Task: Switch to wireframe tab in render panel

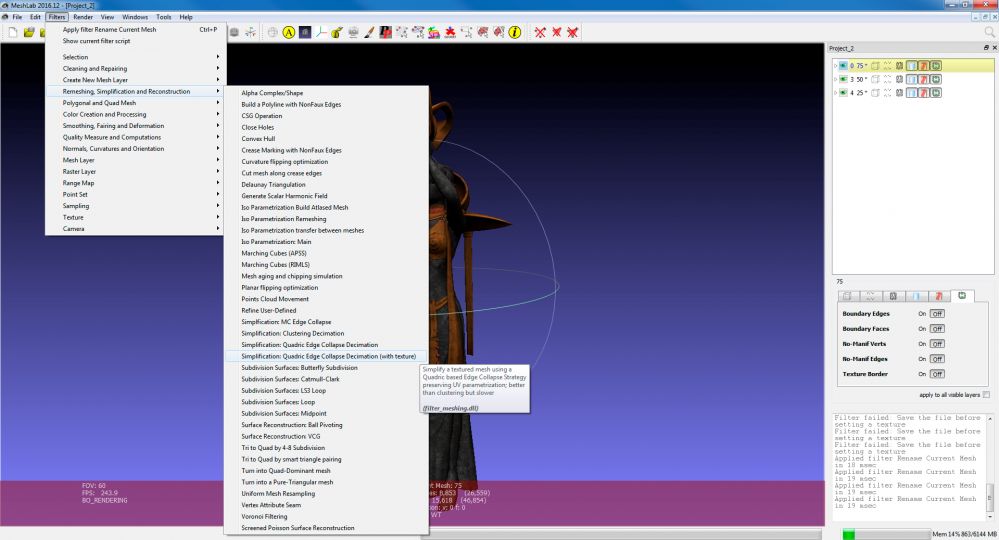Action: click(x=893, y=296)
